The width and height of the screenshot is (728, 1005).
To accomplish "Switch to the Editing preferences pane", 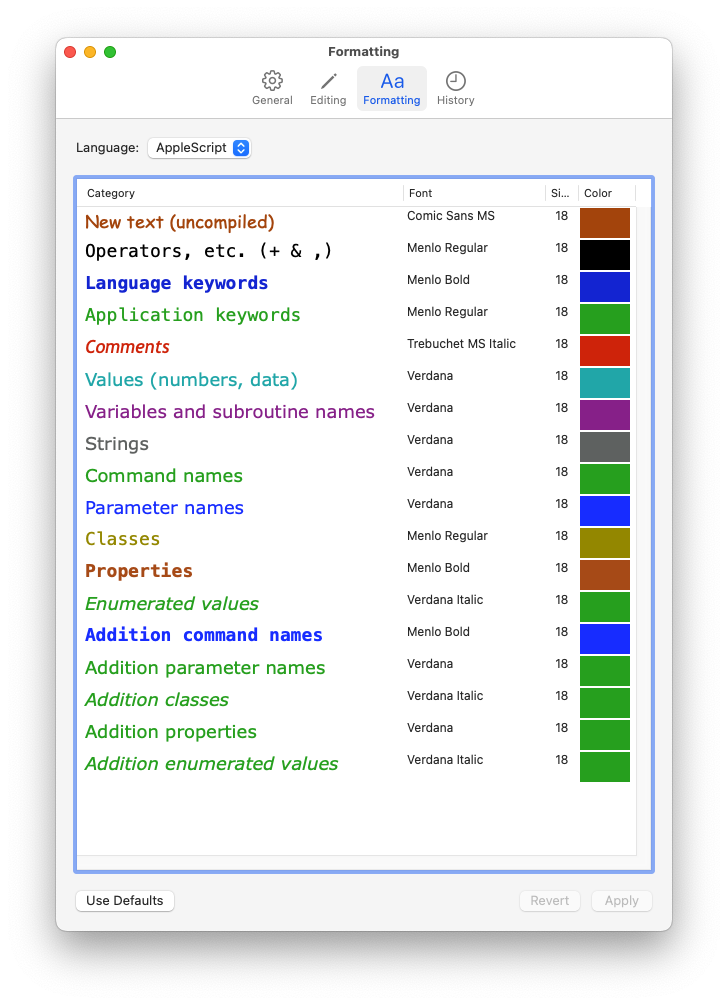I will (x=328, y=88).
